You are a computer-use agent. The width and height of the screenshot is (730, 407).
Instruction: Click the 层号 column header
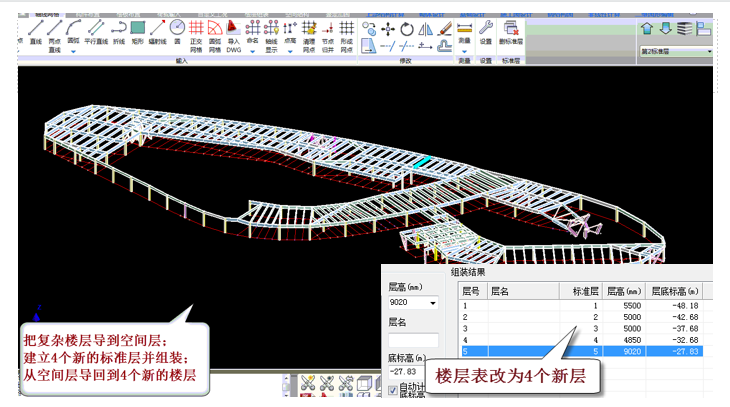tap(473, 292)
